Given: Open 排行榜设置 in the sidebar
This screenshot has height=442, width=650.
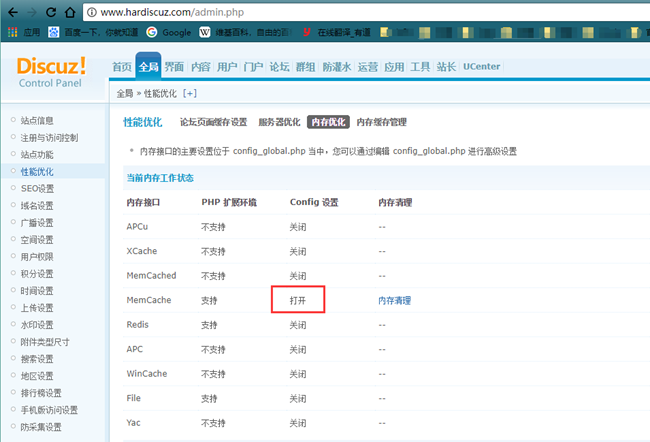Looking at the screenshot, I should tap(41, 393).
